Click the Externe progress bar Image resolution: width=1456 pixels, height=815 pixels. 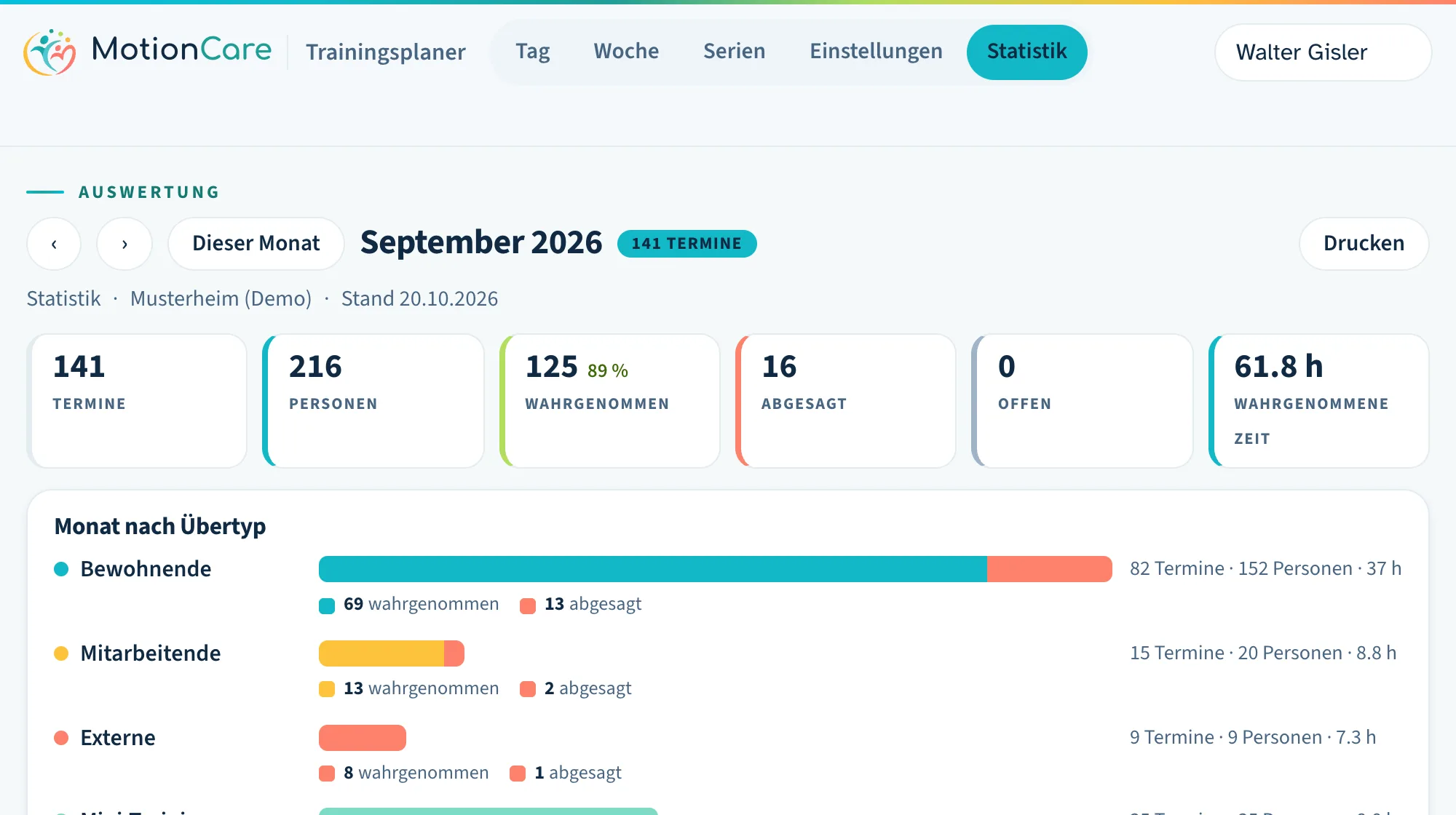(x=362, y=738)
